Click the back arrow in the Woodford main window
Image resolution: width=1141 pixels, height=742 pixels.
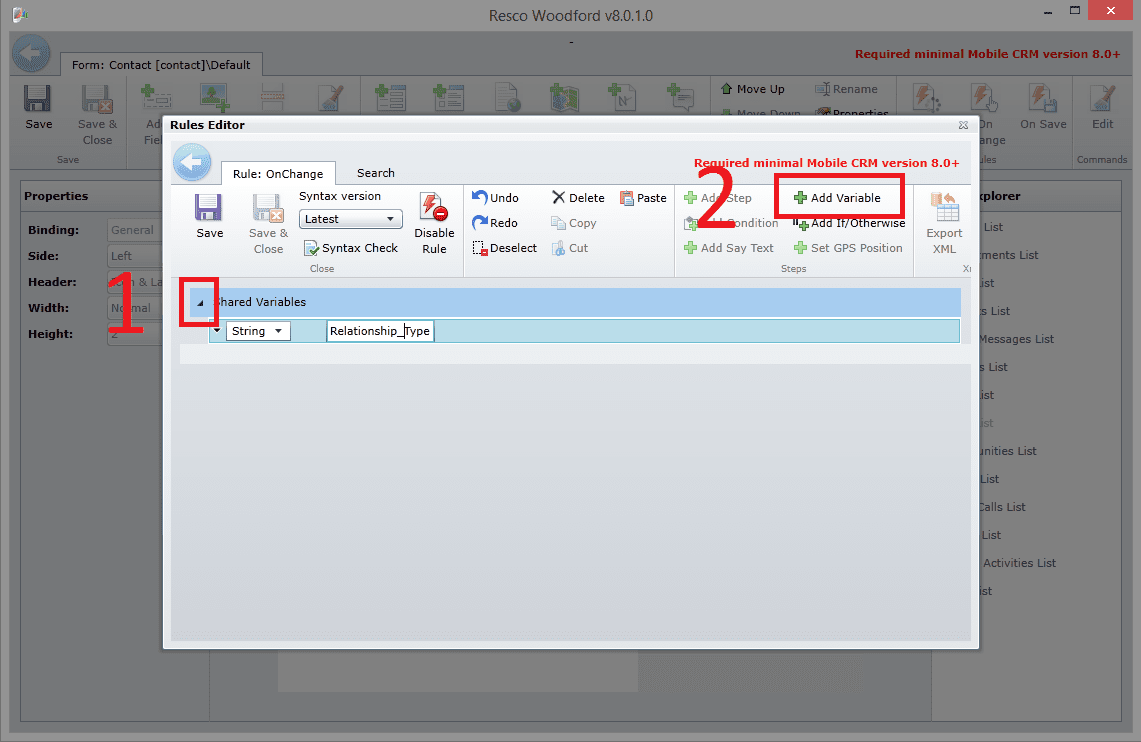tap(31, 53)
